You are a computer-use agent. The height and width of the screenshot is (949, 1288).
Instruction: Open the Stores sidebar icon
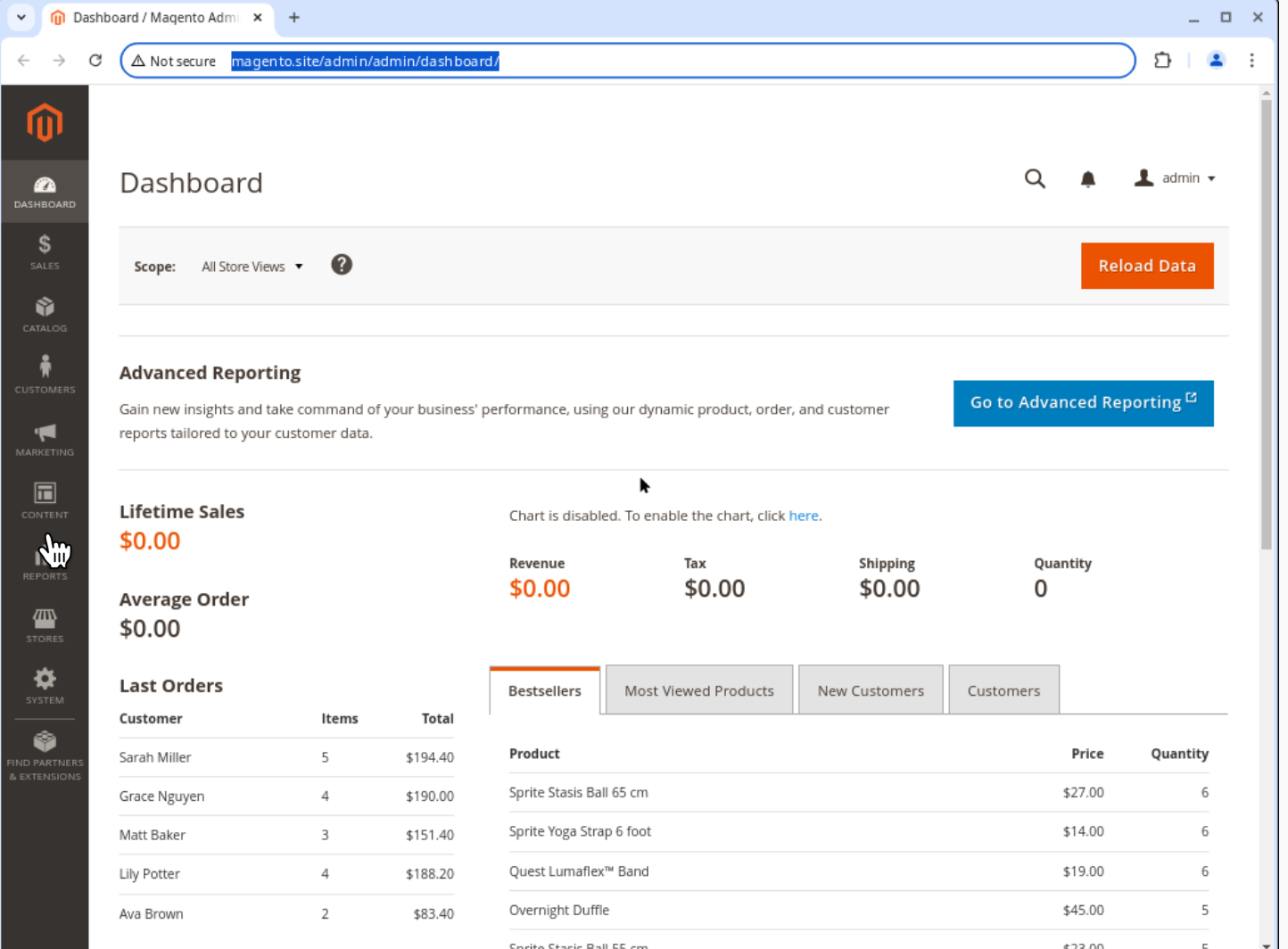tap(45, 625)
